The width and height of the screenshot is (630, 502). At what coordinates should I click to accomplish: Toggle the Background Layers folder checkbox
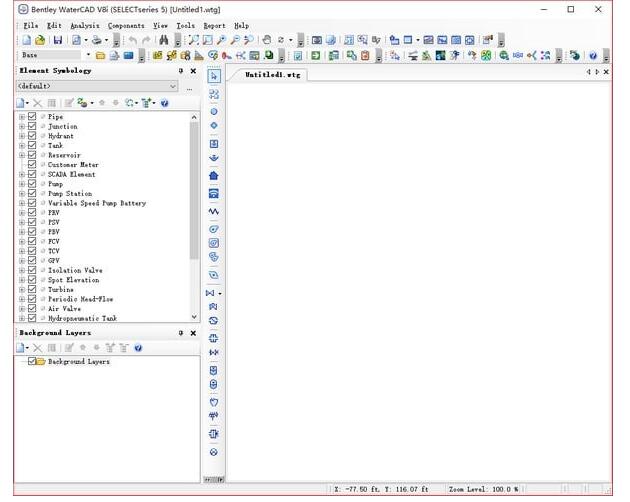coord(32,361)
